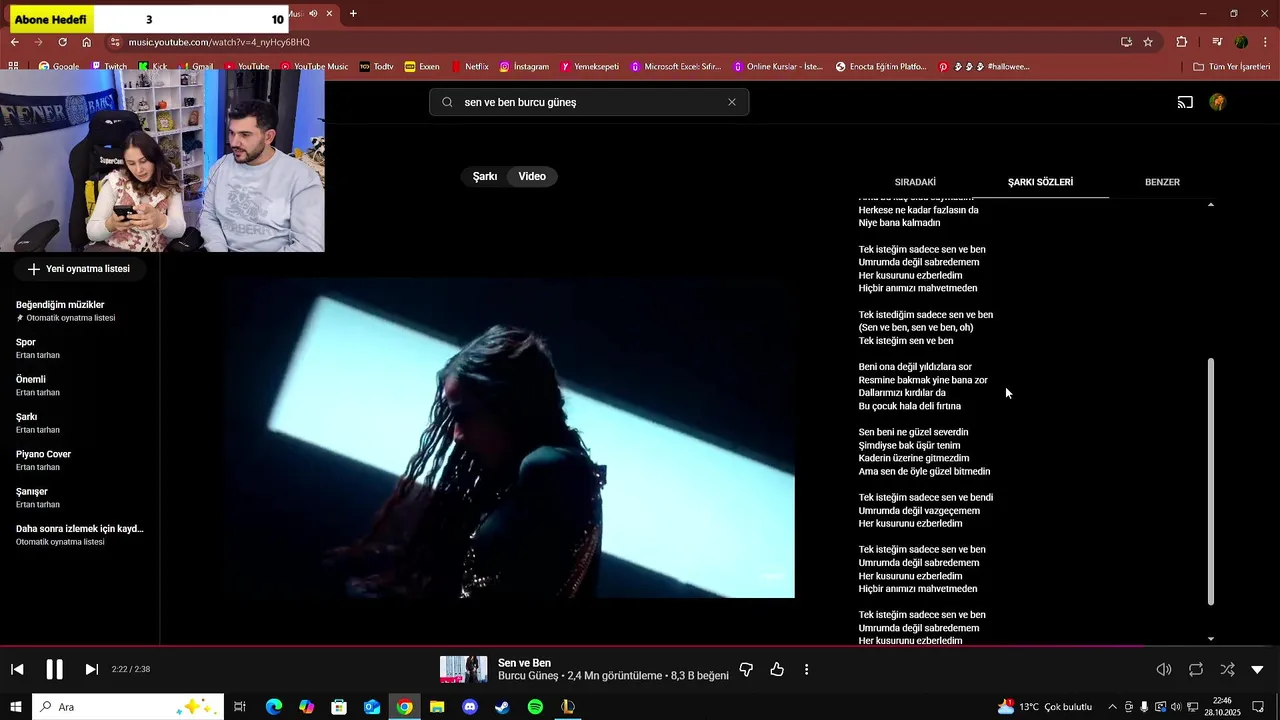Open Steam from the taskbar
1280x720 pixels.
coord(502,707)
